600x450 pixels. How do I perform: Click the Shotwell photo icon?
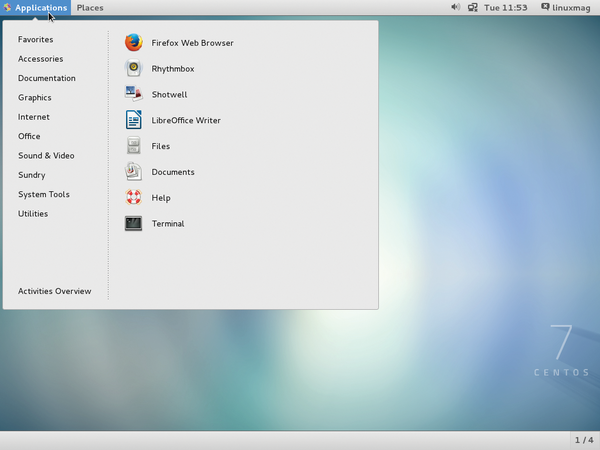click(x=134, y=94)
